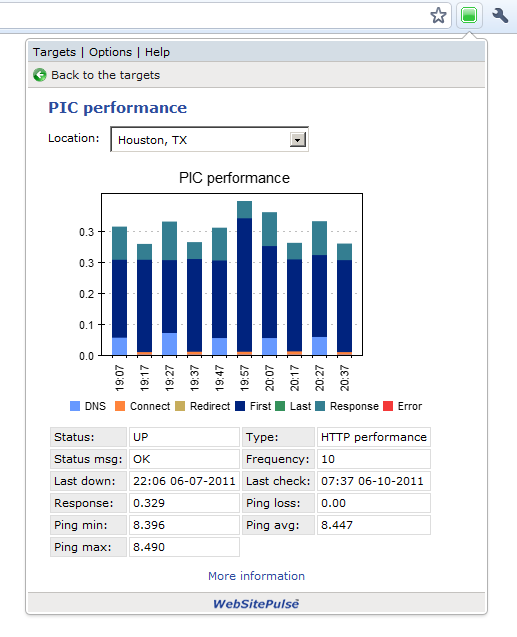517x637 pixels.
Task: Click the green WebSitePulse extension icon
Action: tap(469, 15)
